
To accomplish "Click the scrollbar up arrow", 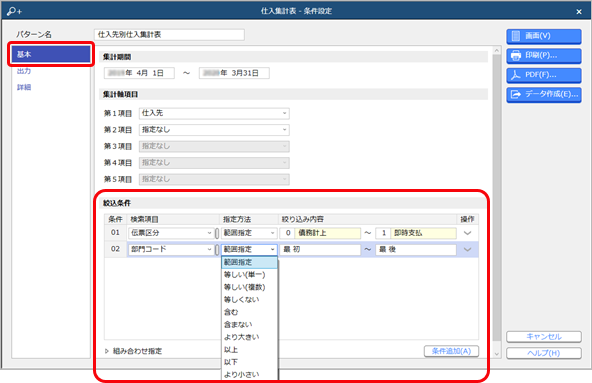I will tap(497, 51).
